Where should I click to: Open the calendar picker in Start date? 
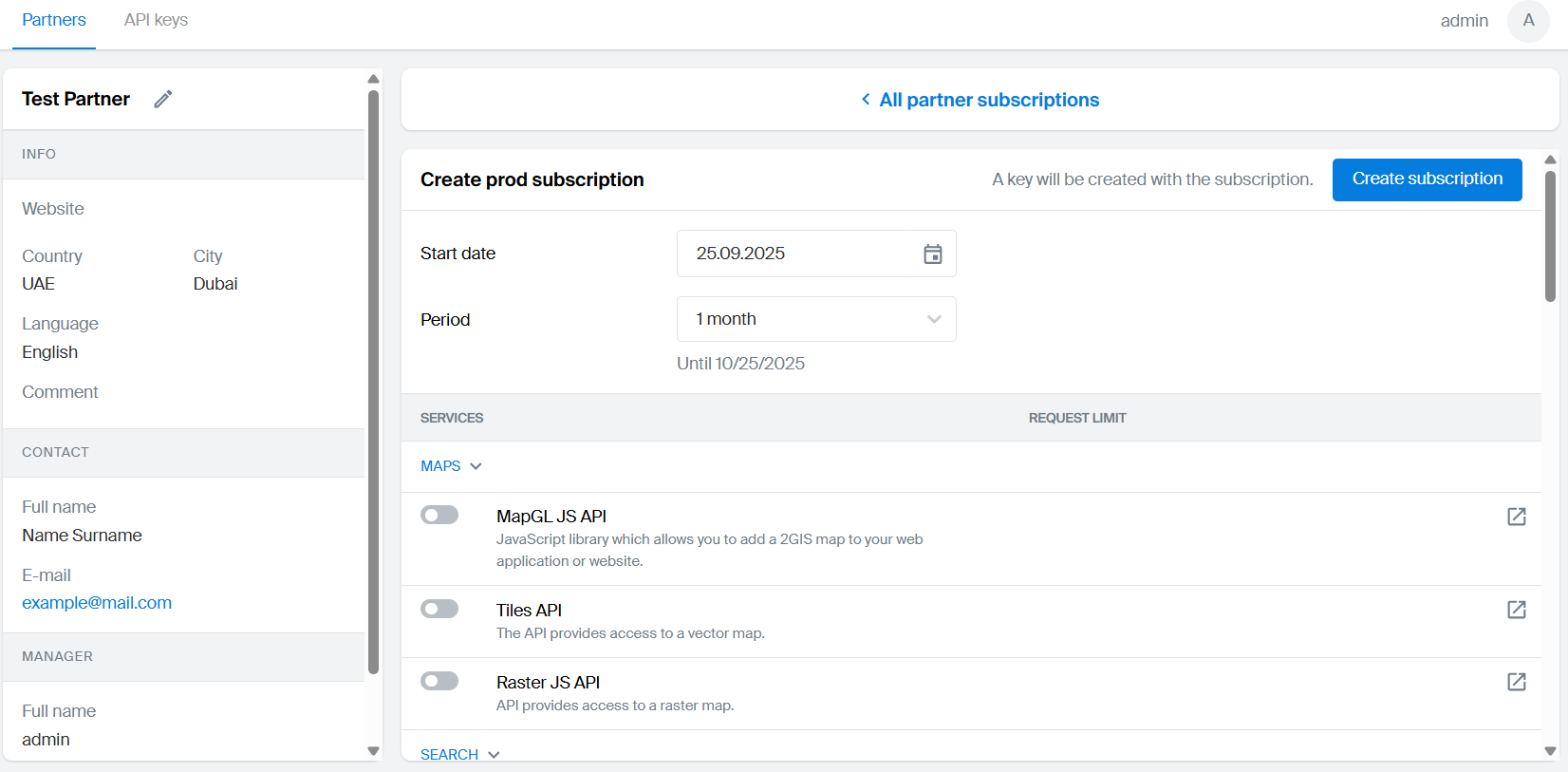932,254
